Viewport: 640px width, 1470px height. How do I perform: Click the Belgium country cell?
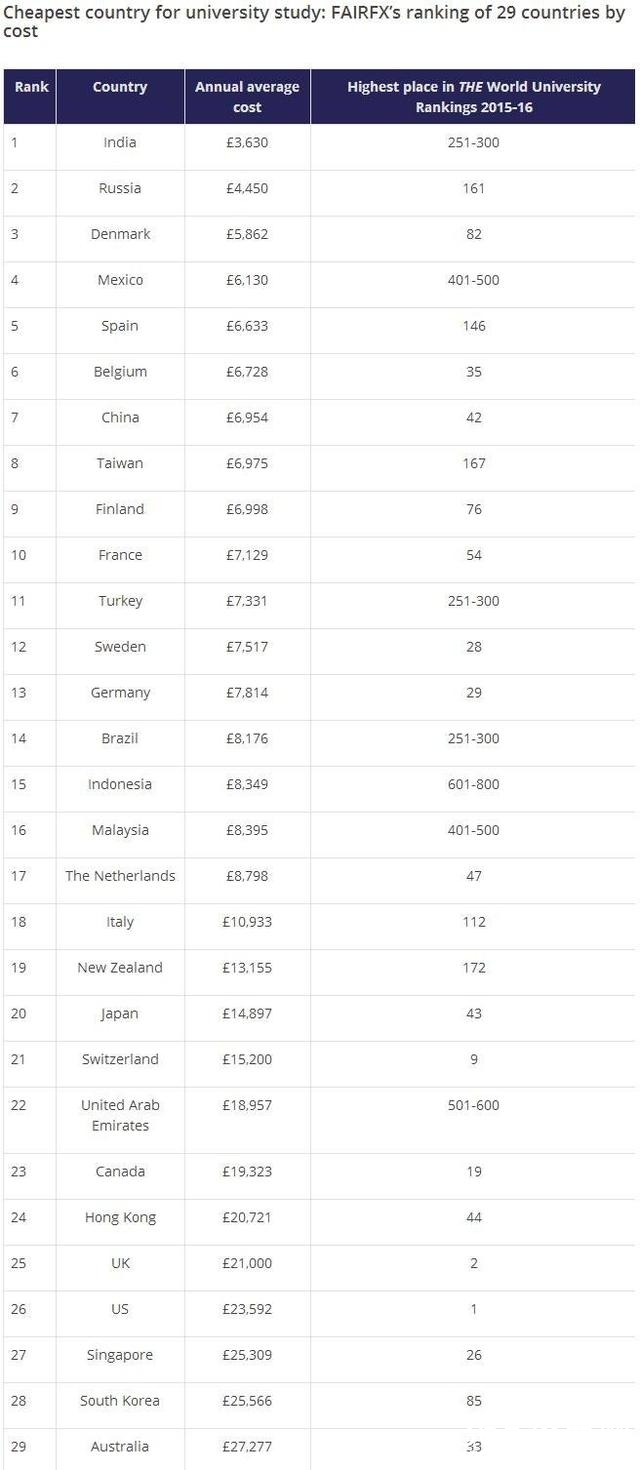pyautogui.click(x=120, y=372)
